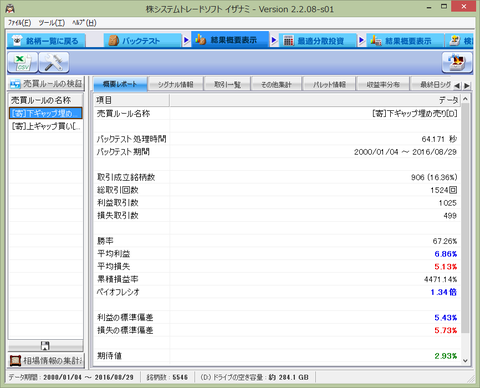
Task: Click the floppy disk save icon under rule list
Action: [x=45, y=346]
